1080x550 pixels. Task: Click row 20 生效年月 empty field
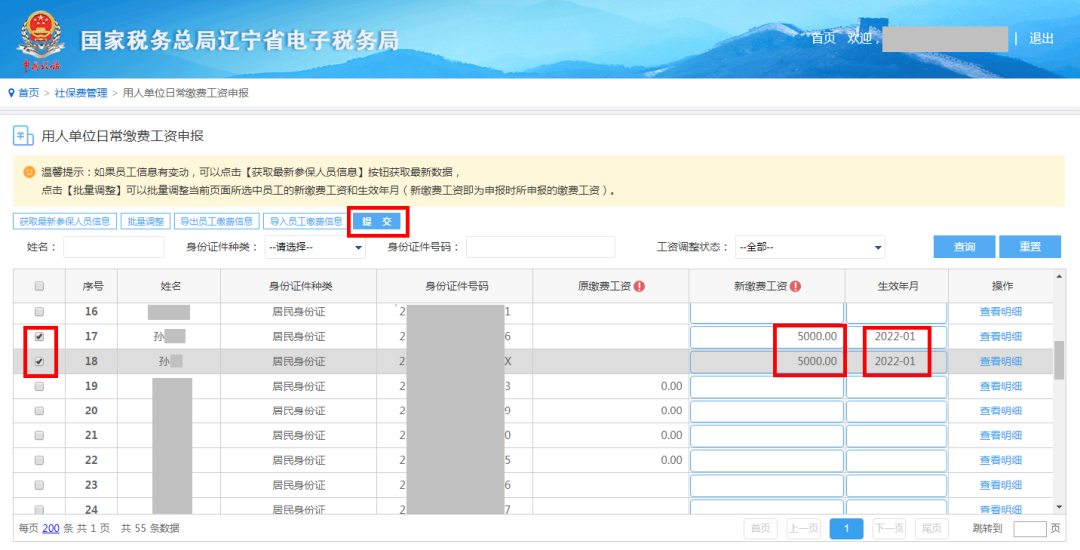click(x=897, y=411)
